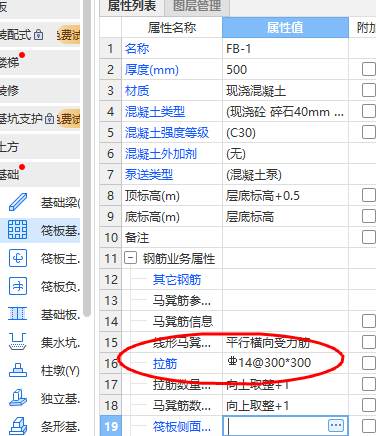Click the 平行横向受力筋 value cell
Screen dimensions: 376x436
(285, 342)
